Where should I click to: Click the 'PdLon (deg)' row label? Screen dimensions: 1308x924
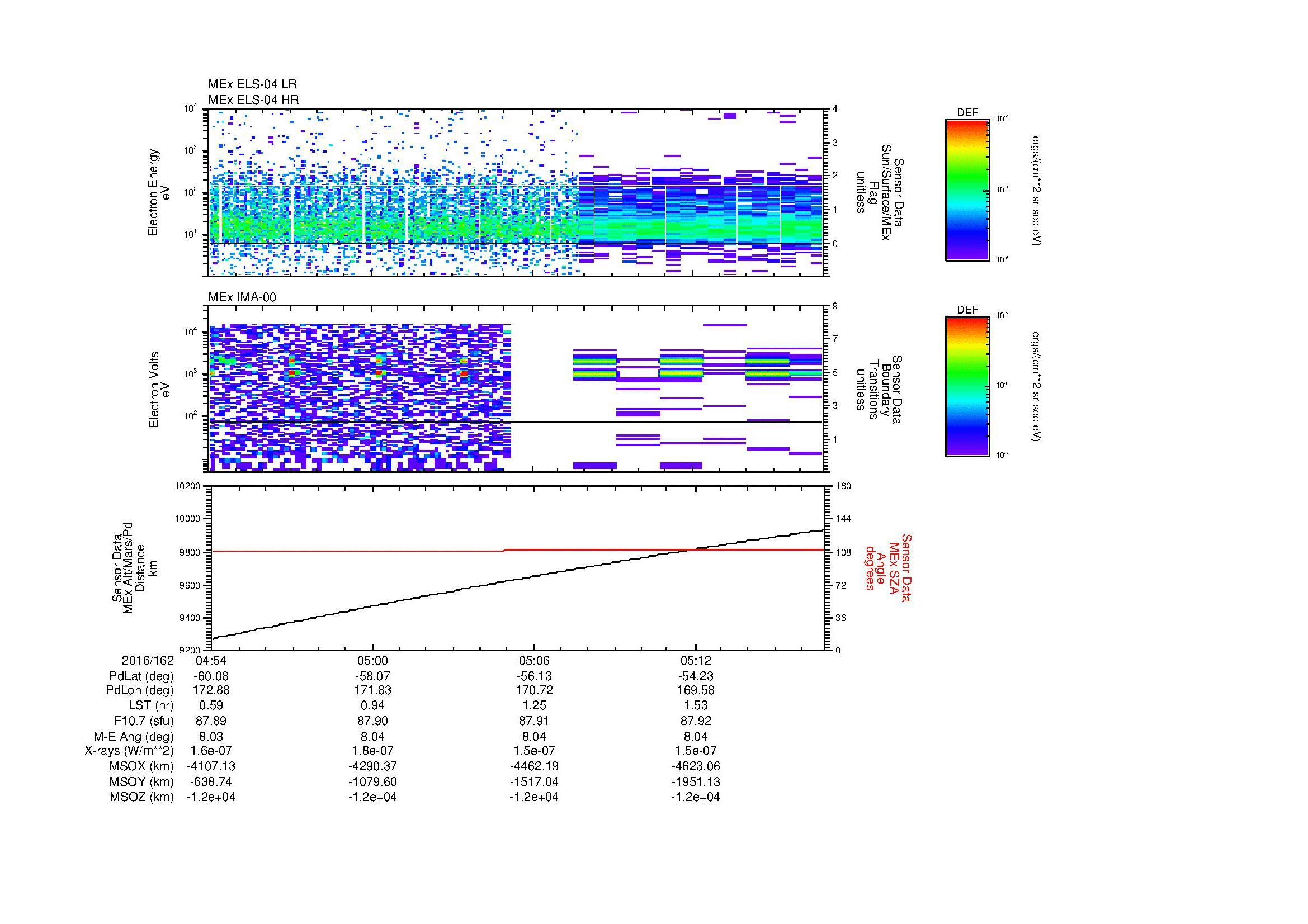[x=141, y=690]
